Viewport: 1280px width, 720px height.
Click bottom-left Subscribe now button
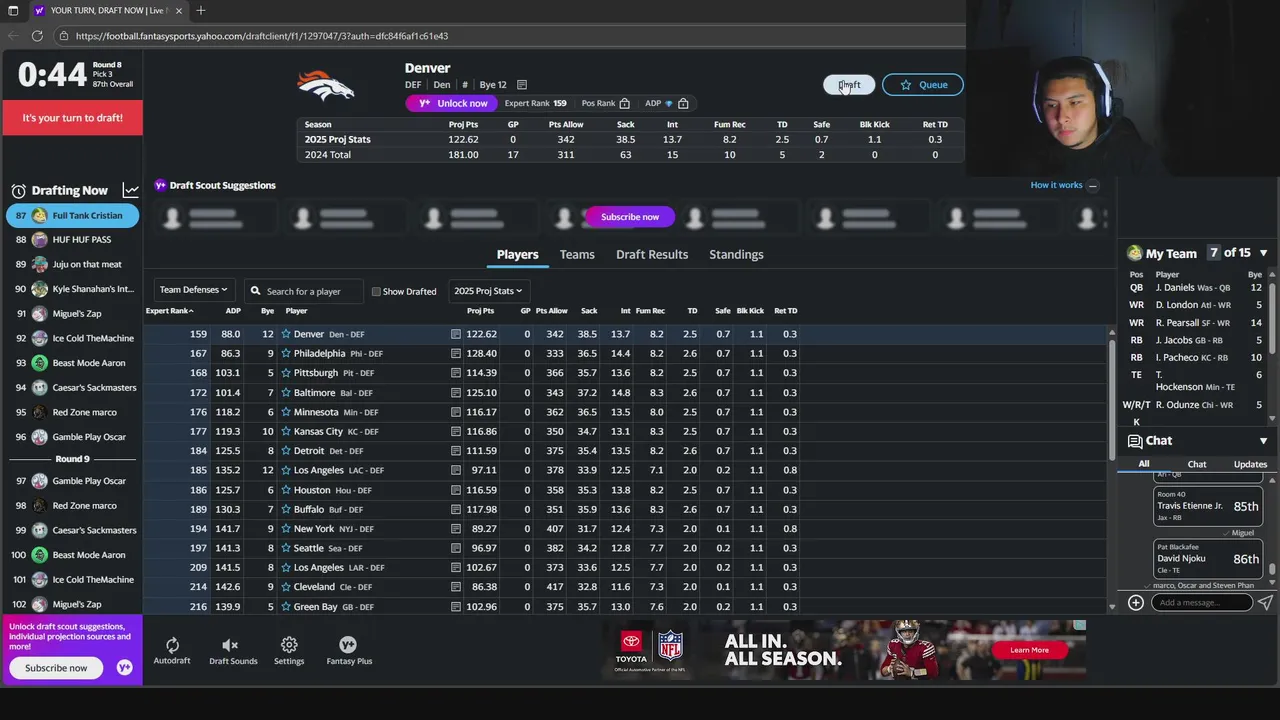(x=56, y=668)
